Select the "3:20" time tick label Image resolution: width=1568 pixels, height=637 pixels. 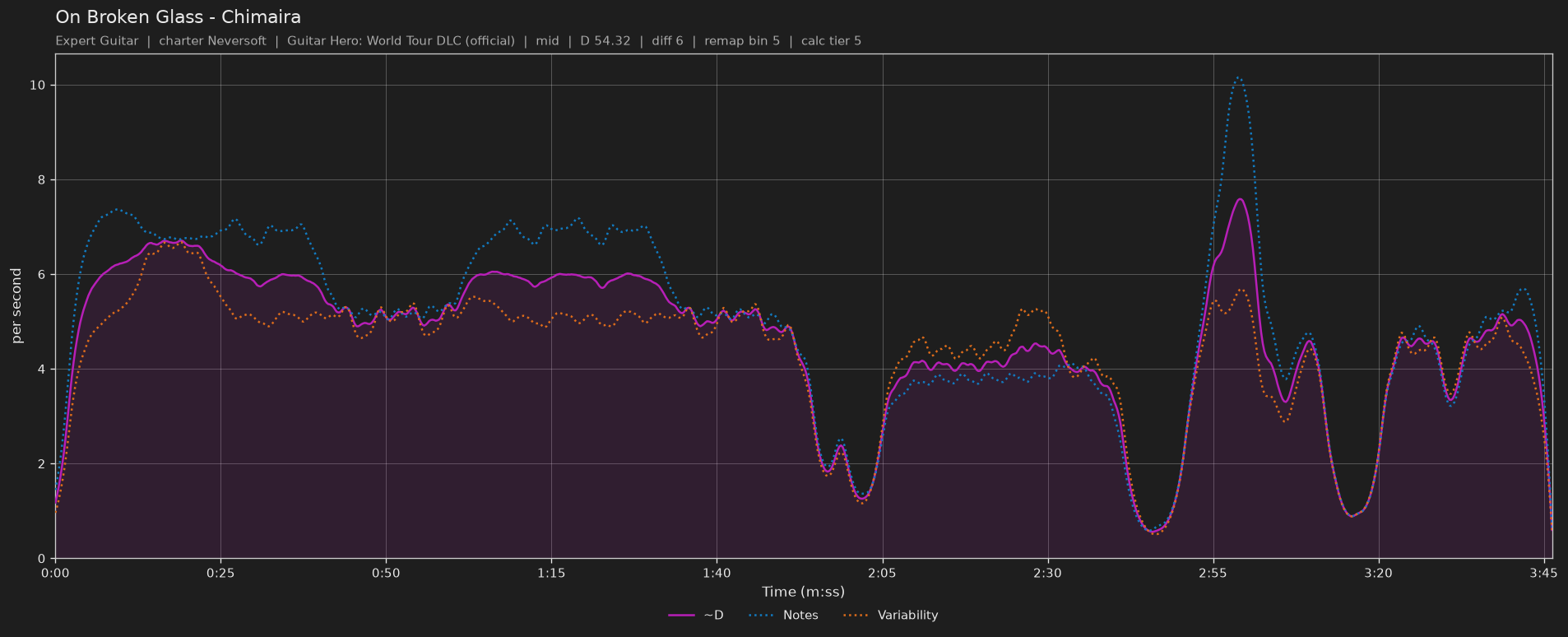click(x=1378, y=573)
